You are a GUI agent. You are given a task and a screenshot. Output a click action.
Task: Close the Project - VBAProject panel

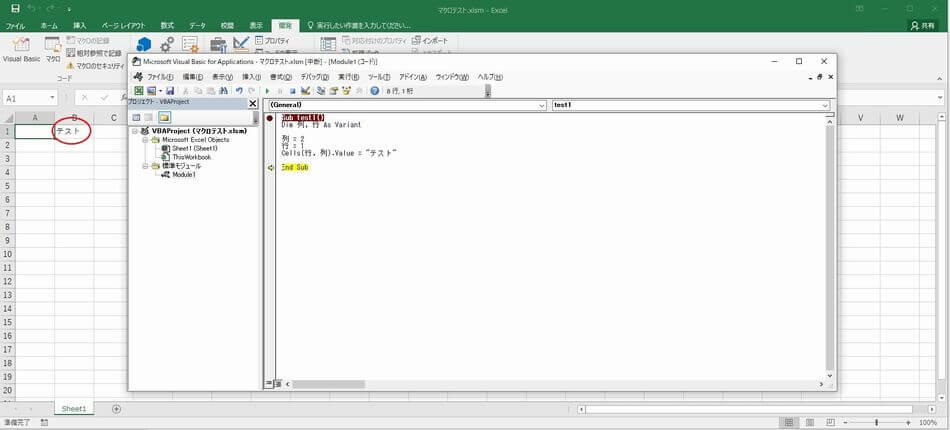point(253,104)
